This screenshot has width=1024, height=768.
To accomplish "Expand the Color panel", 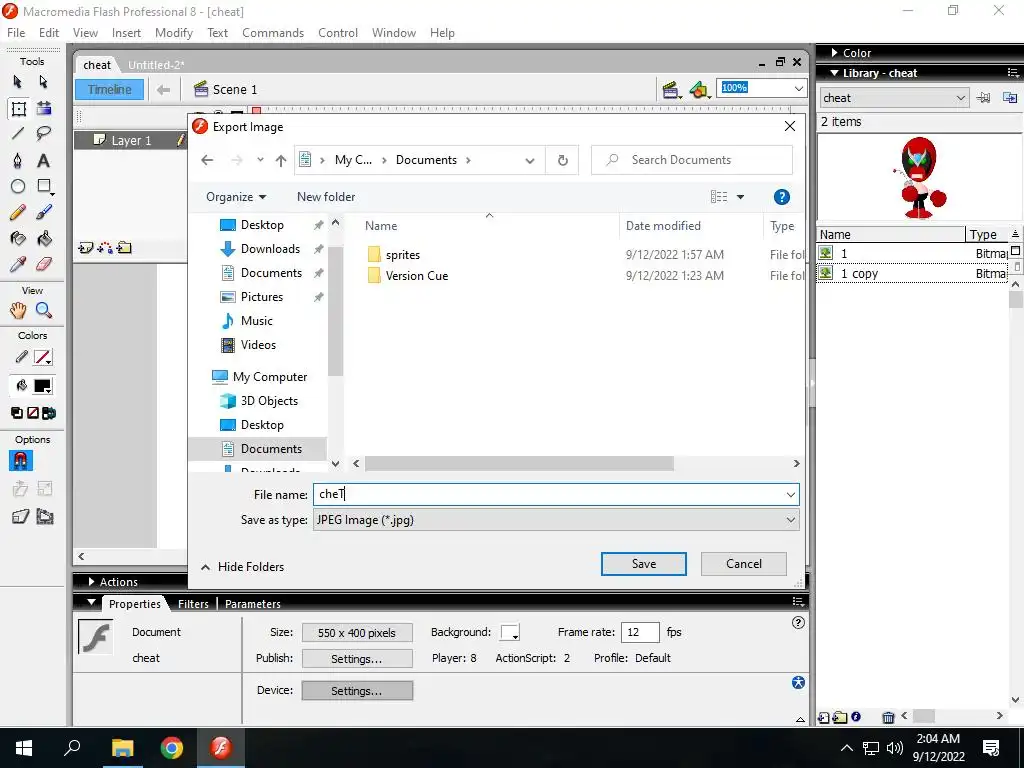I will [835, 53].
